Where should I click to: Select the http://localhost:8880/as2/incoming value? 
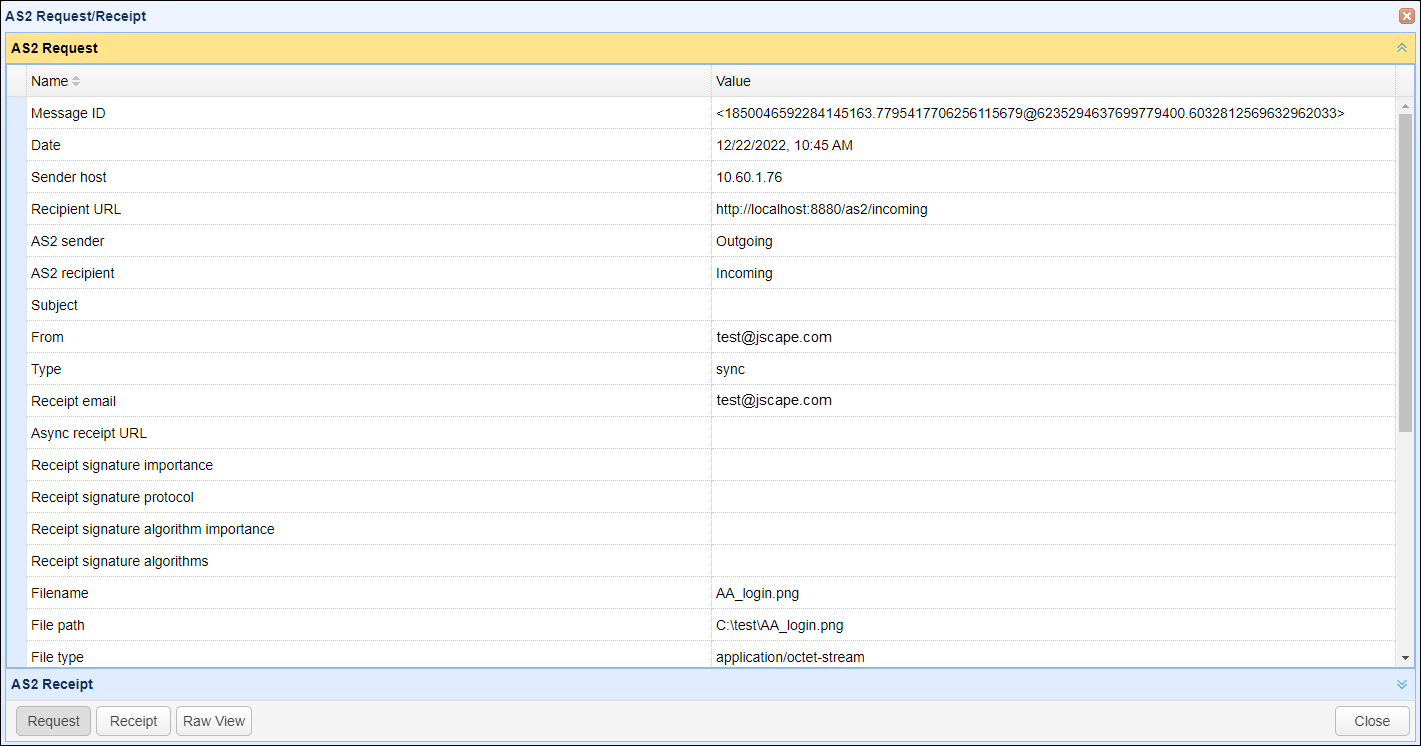[x=822, y=209]
